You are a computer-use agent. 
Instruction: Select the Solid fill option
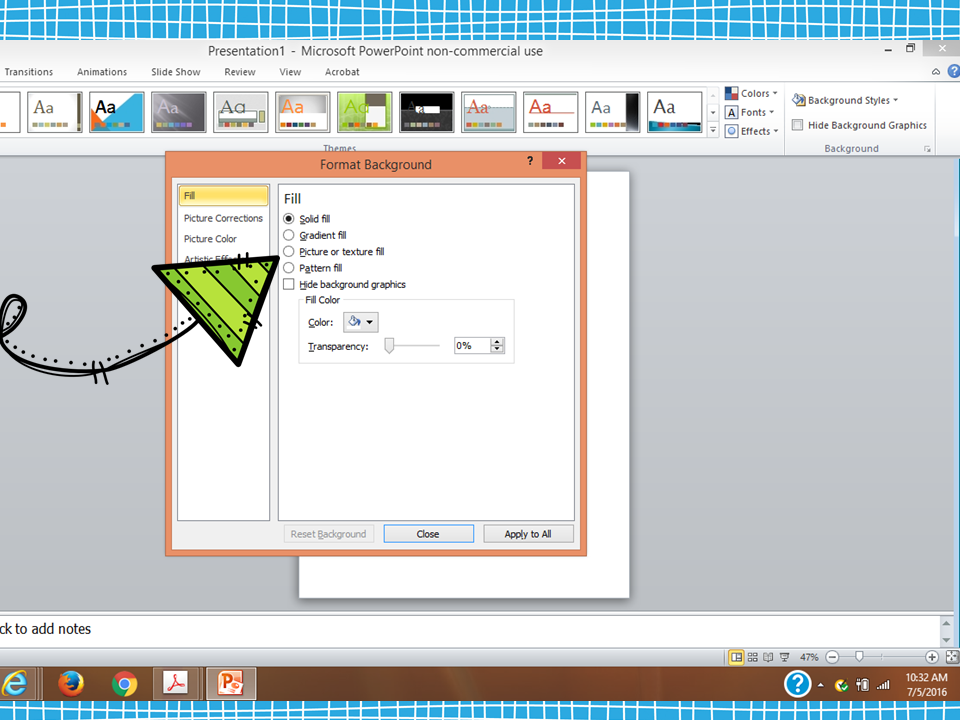(x=307, y=219)
